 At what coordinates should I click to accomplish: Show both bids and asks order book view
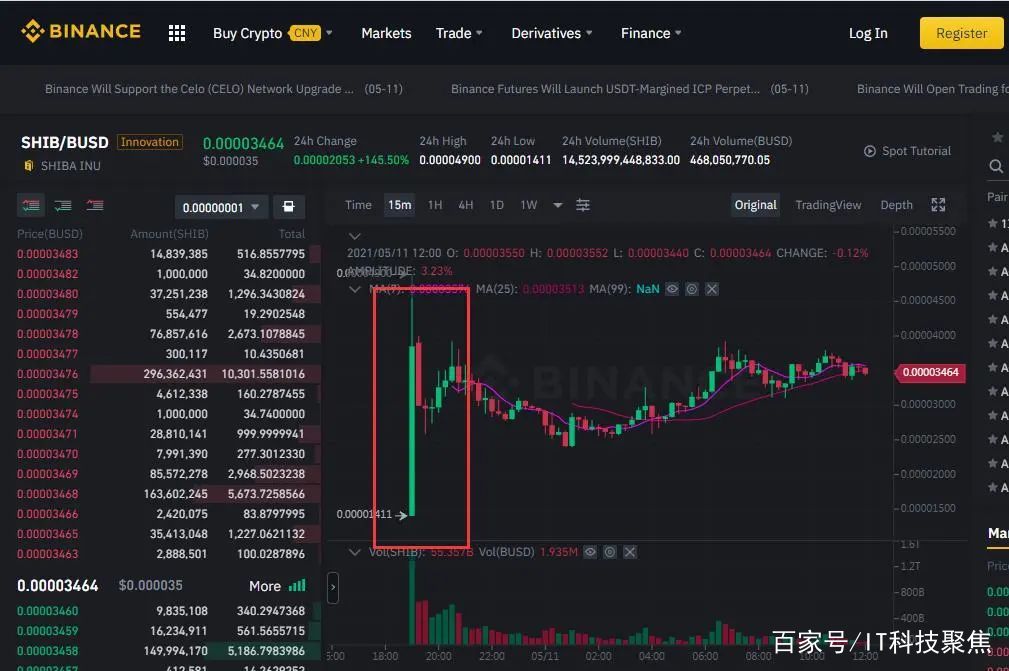pyautogui.click(x=31, y=205)
